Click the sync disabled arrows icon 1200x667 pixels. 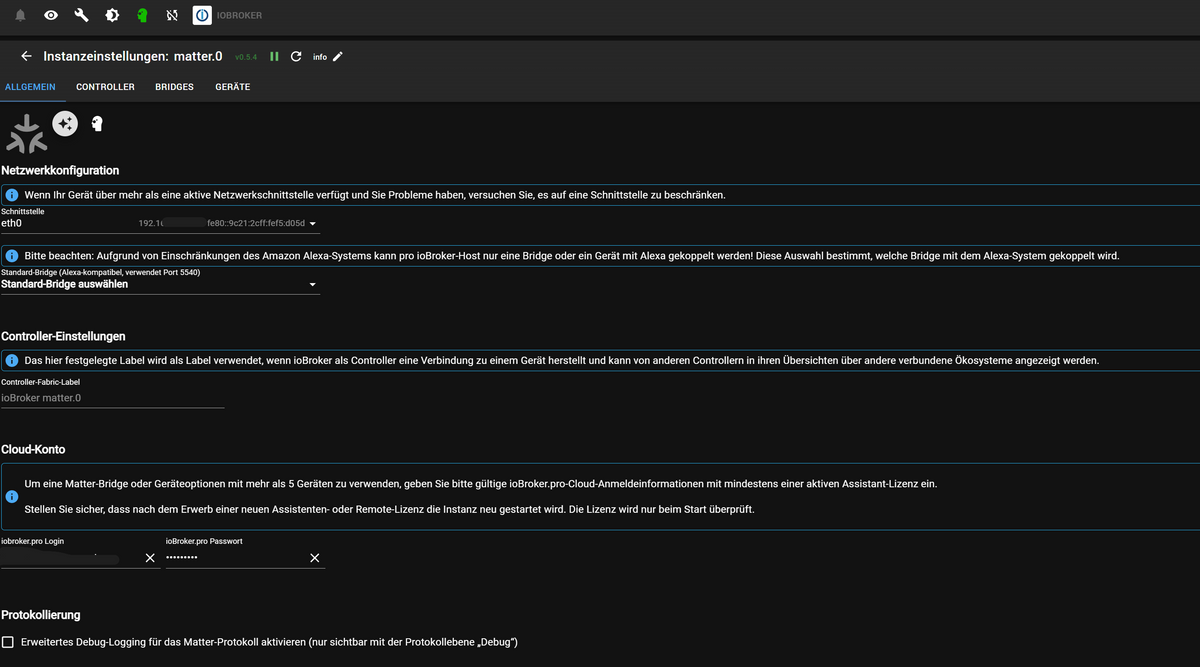(x=172, y=16)
